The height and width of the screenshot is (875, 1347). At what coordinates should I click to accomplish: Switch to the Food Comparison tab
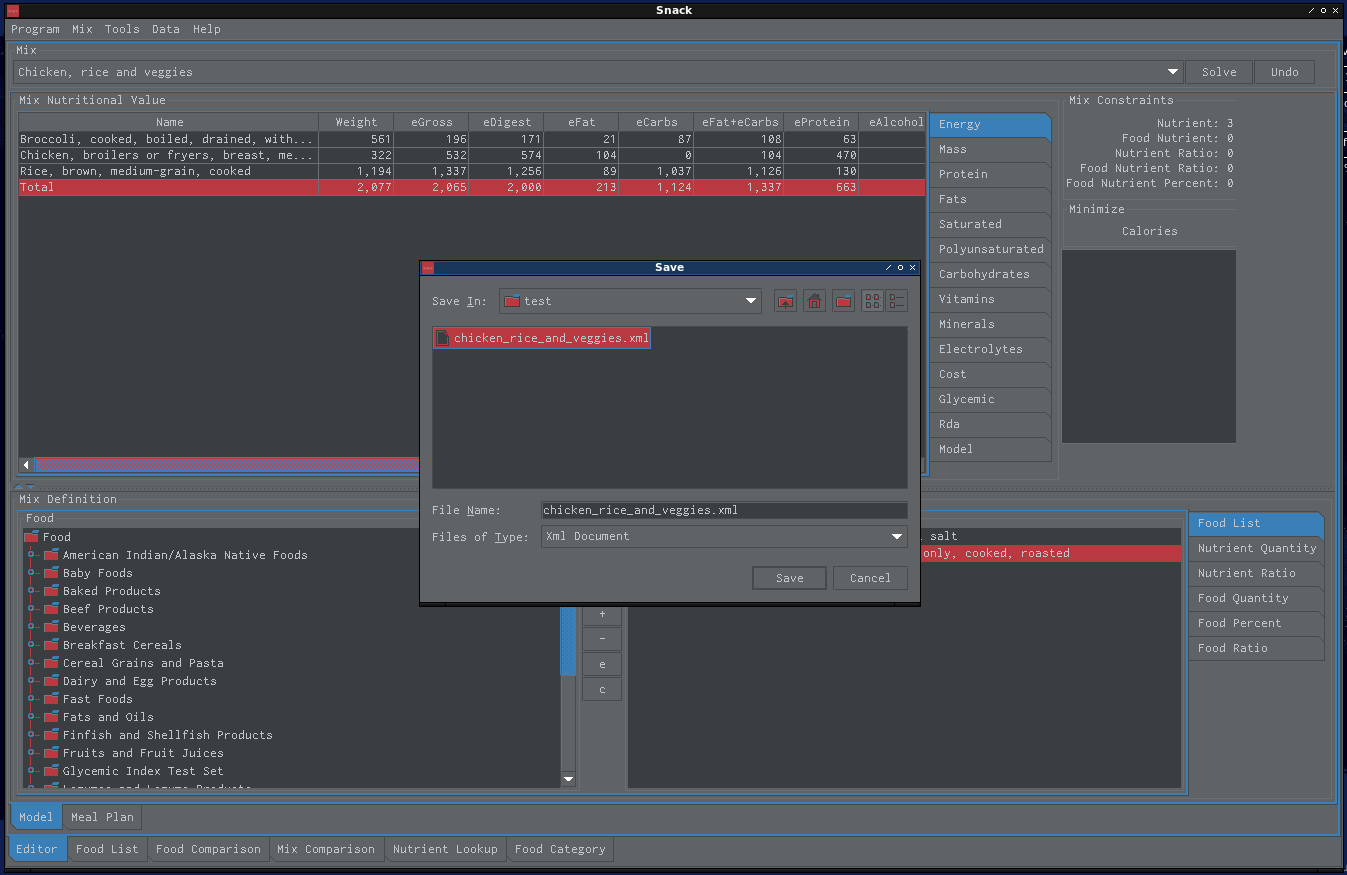pos(208,849)
